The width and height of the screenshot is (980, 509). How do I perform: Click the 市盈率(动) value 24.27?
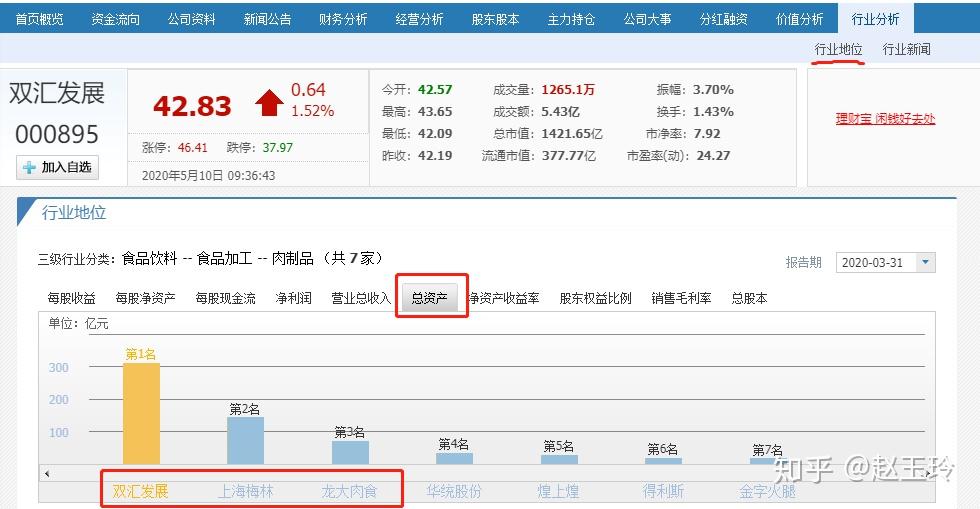pos(713,156)
